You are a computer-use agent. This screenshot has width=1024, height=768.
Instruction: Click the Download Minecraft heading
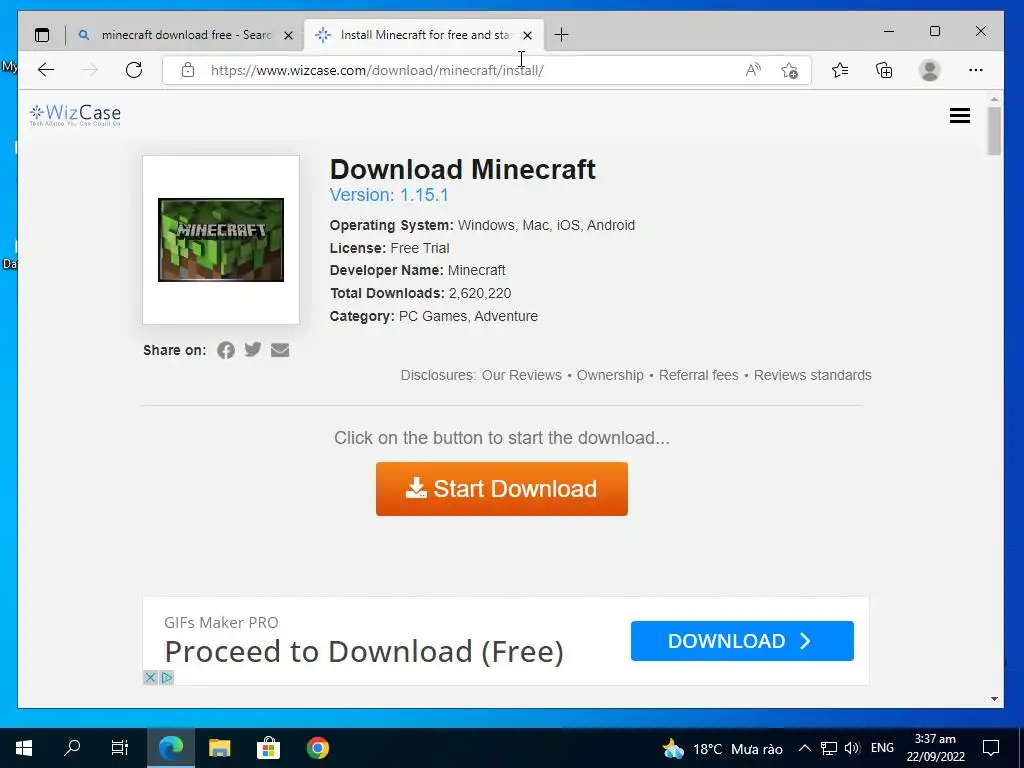[462, 169]
